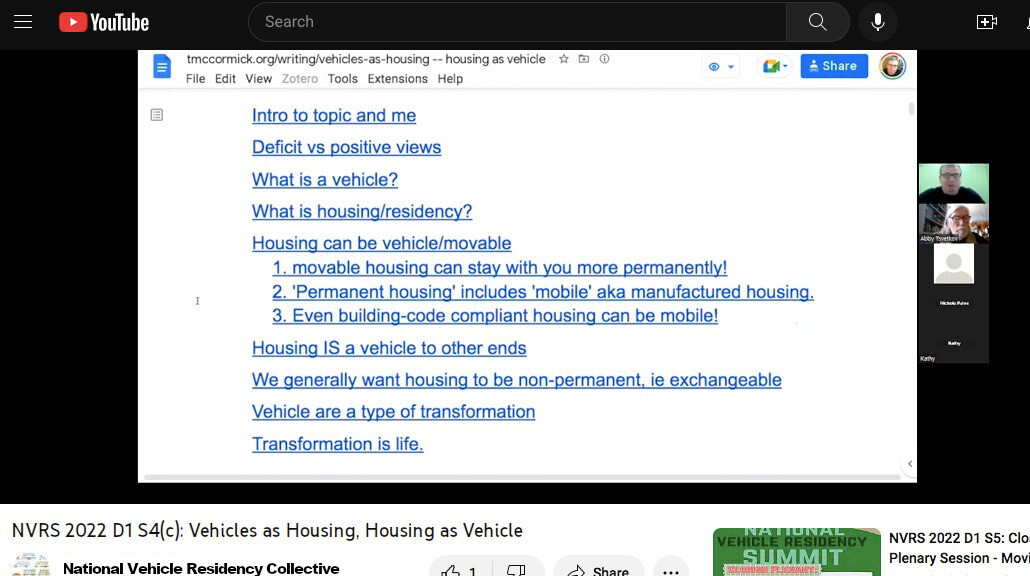Start voice search with microphone icon

[877, 22]
